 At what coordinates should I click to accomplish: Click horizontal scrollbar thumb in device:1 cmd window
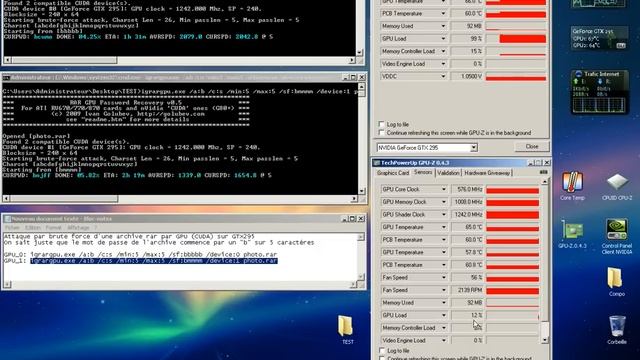point(65,199)
